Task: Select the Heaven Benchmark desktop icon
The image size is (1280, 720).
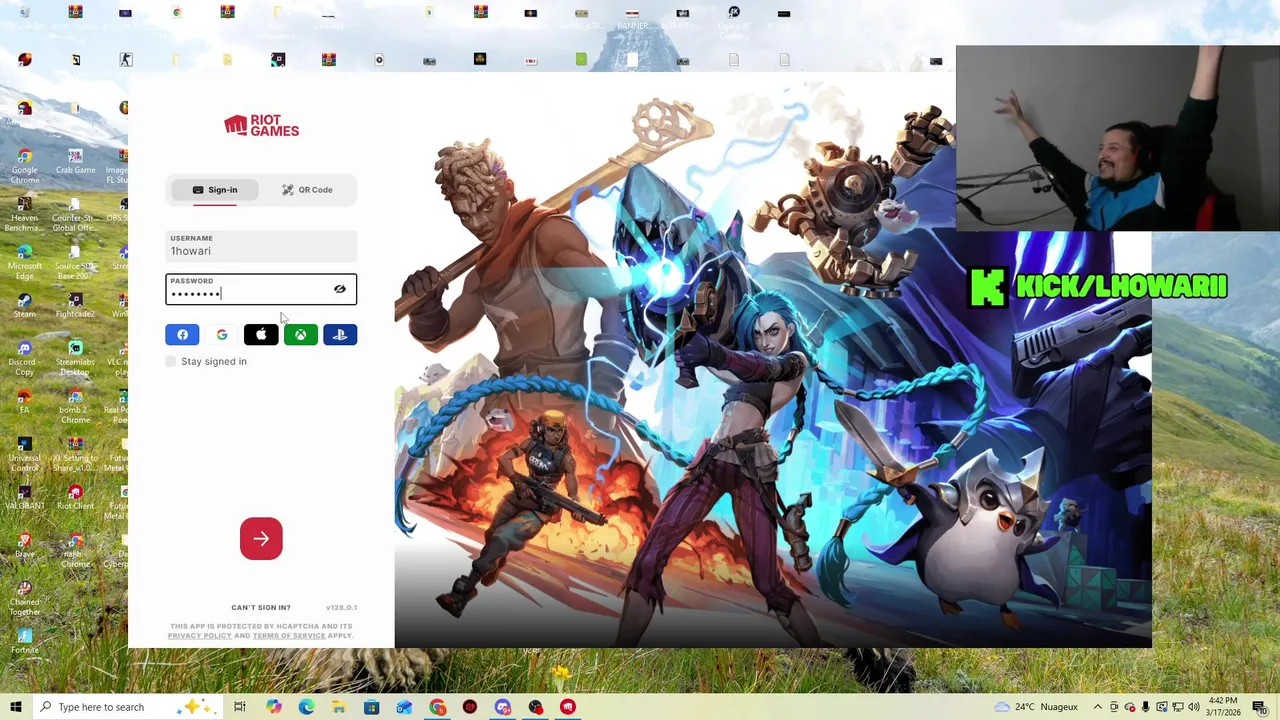Action: [25, 215]
